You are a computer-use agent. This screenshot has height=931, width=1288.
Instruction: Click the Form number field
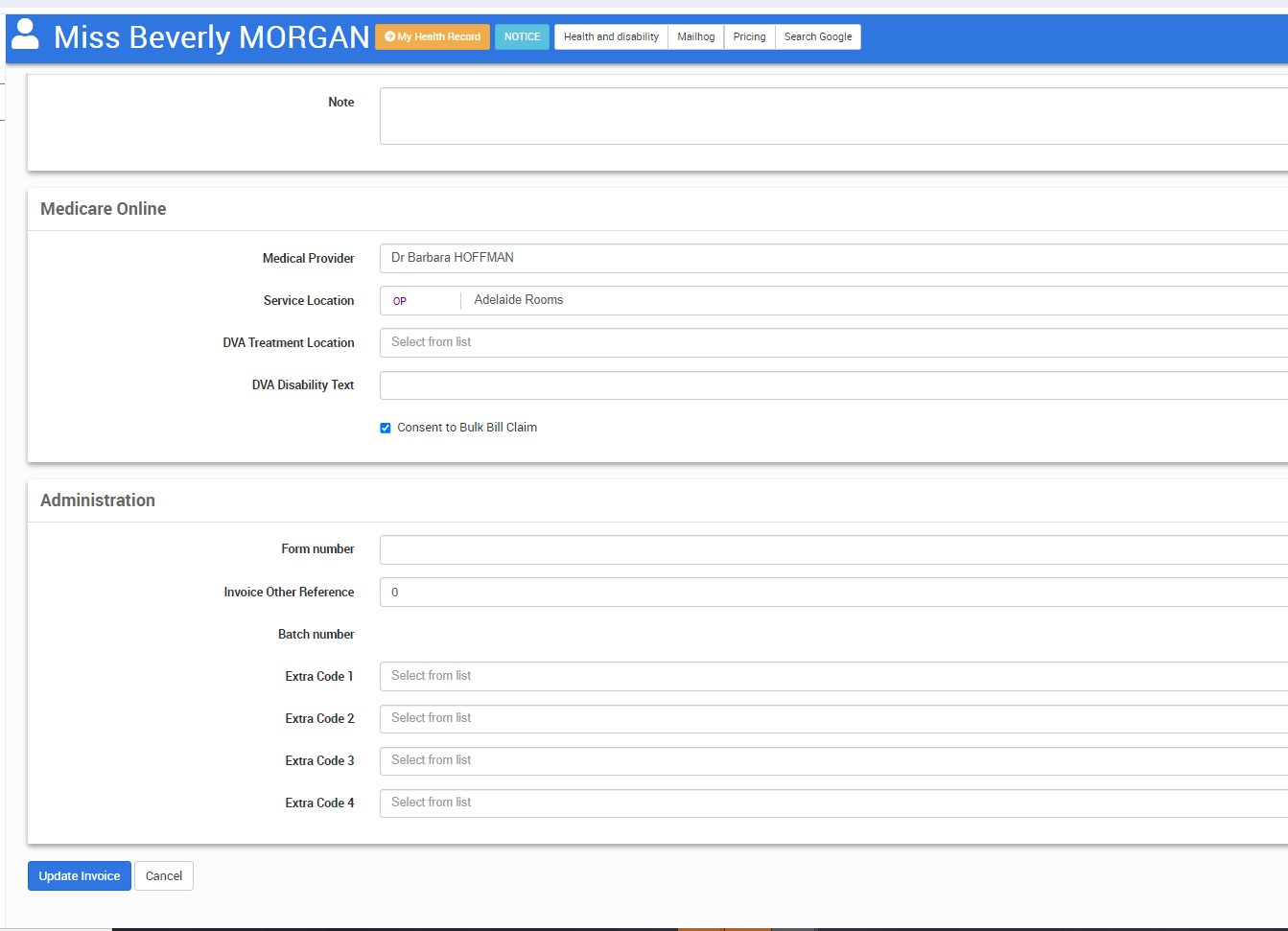tap(833, 549)
